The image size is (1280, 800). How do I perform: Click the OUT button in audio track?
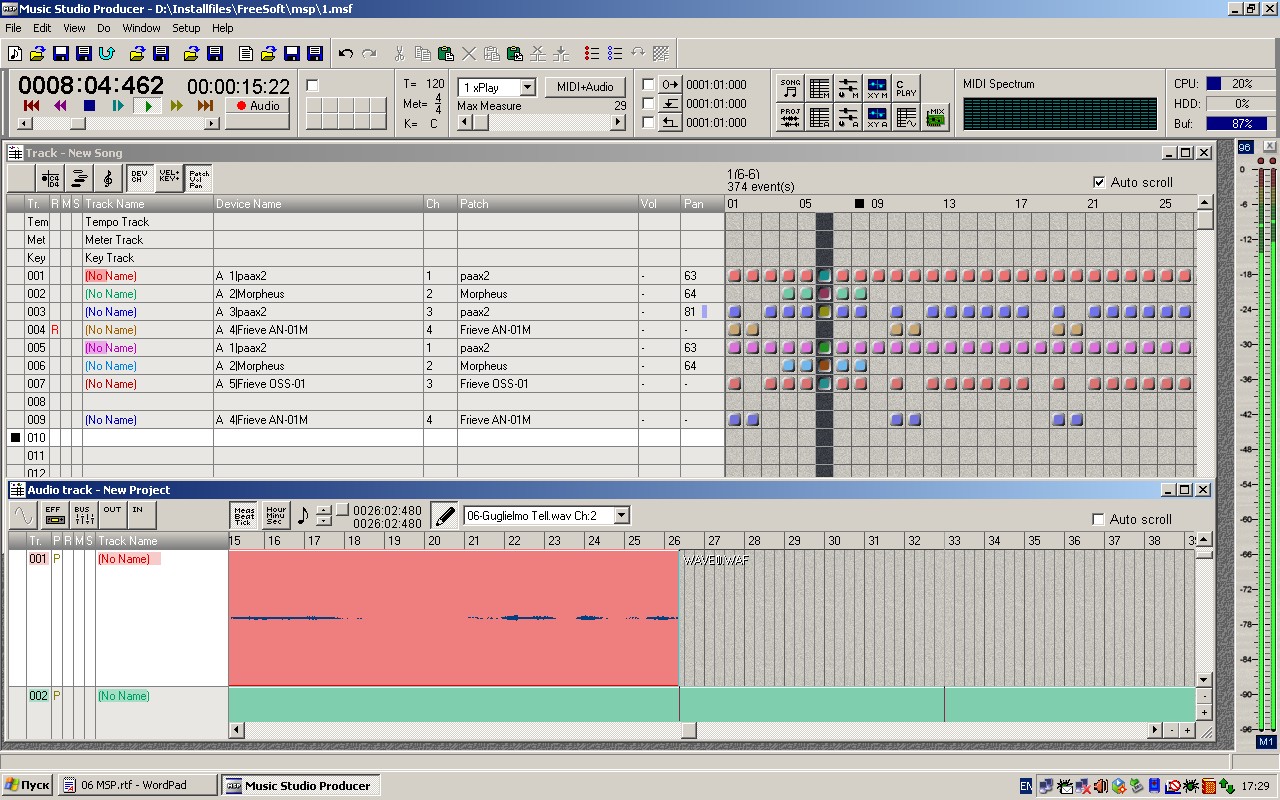coord(112,515)
